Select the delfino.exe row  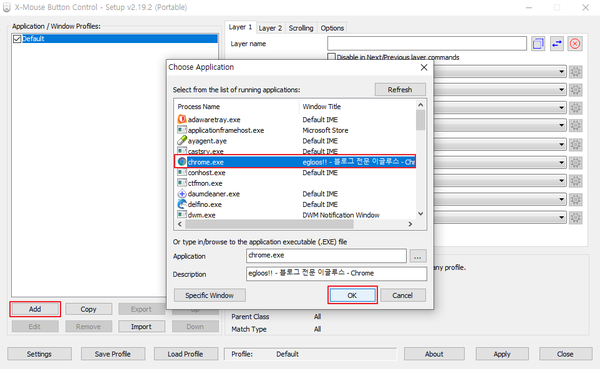click(x=296, y=204)
